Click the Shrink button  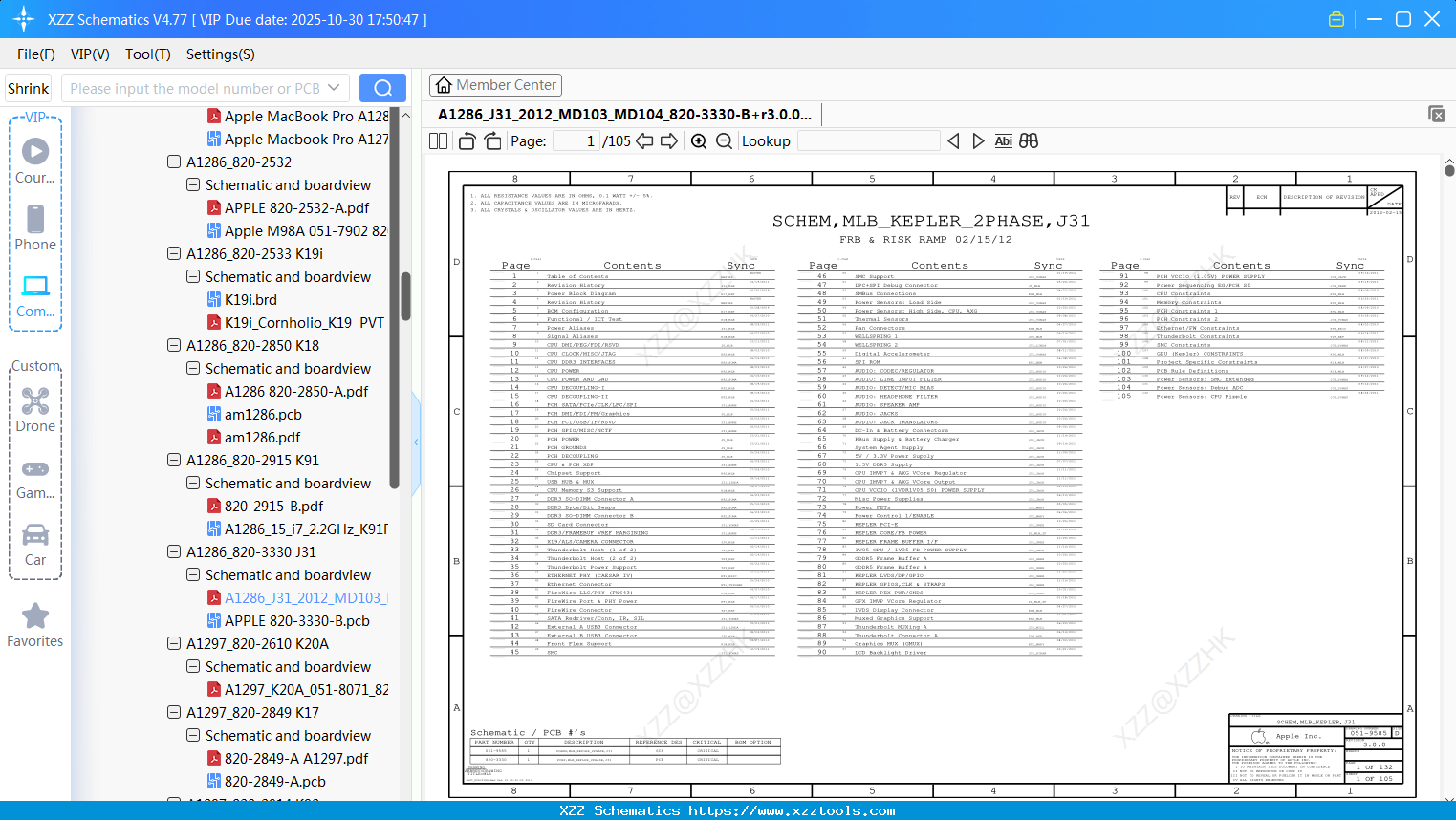(x=29, y=88)
